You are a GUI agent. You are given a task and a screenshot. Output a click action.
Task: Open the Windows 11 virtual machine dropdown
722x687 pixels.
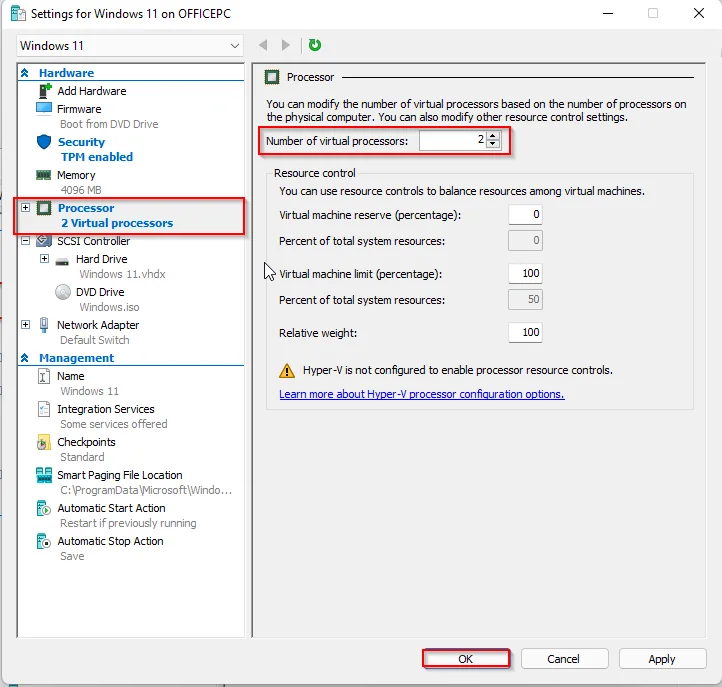click(x=130, y=46)
